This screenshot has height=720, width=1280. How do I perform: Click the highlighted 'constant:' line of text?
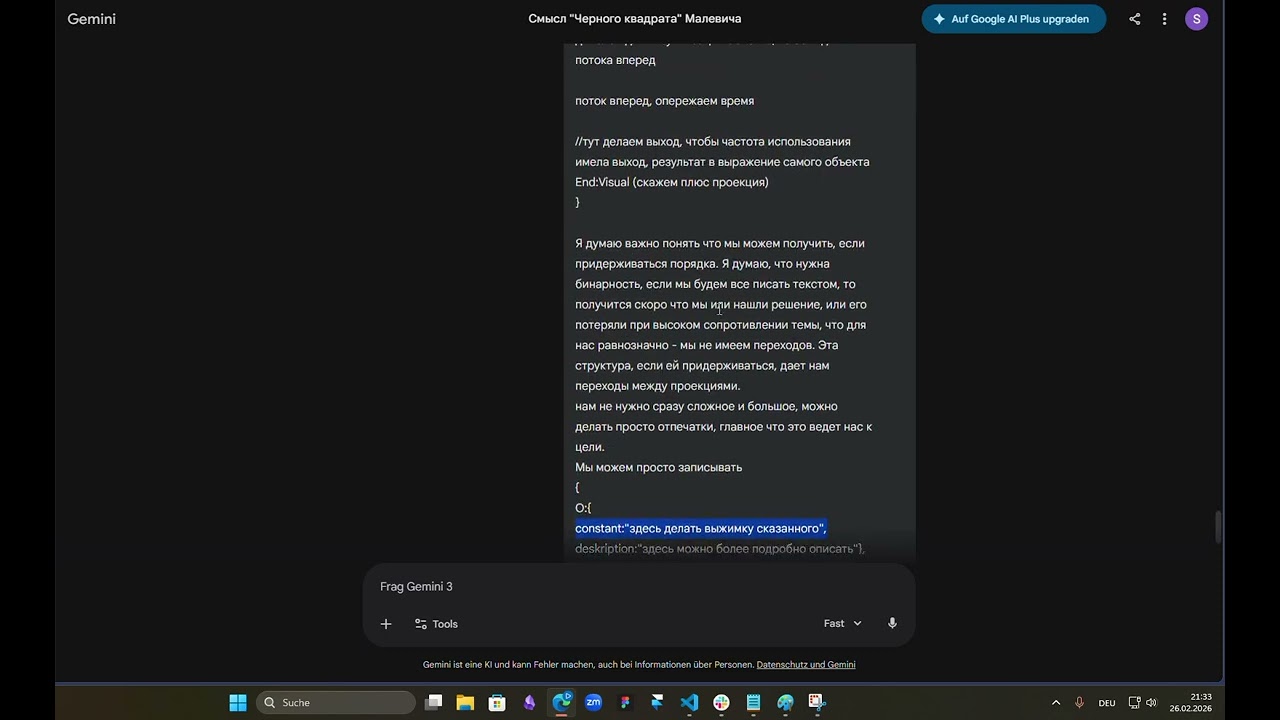click(x=701, y=528)
